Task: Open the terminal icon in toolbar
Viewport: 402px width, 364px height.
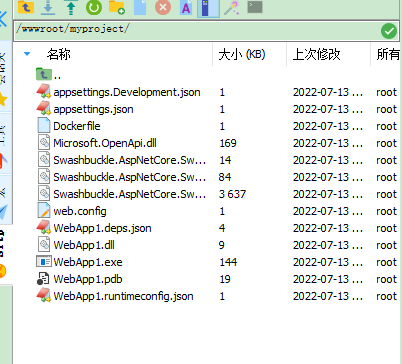Action: click(x=255, y=7)
